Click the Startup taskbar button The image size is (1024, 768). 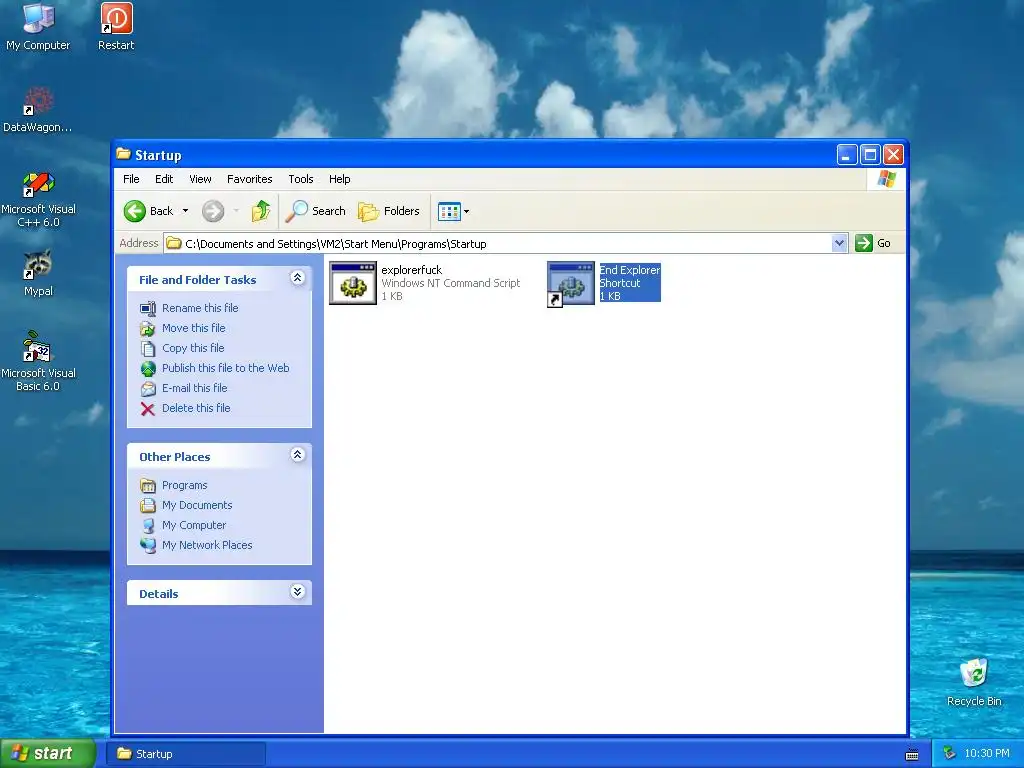(x=185, y=754)
